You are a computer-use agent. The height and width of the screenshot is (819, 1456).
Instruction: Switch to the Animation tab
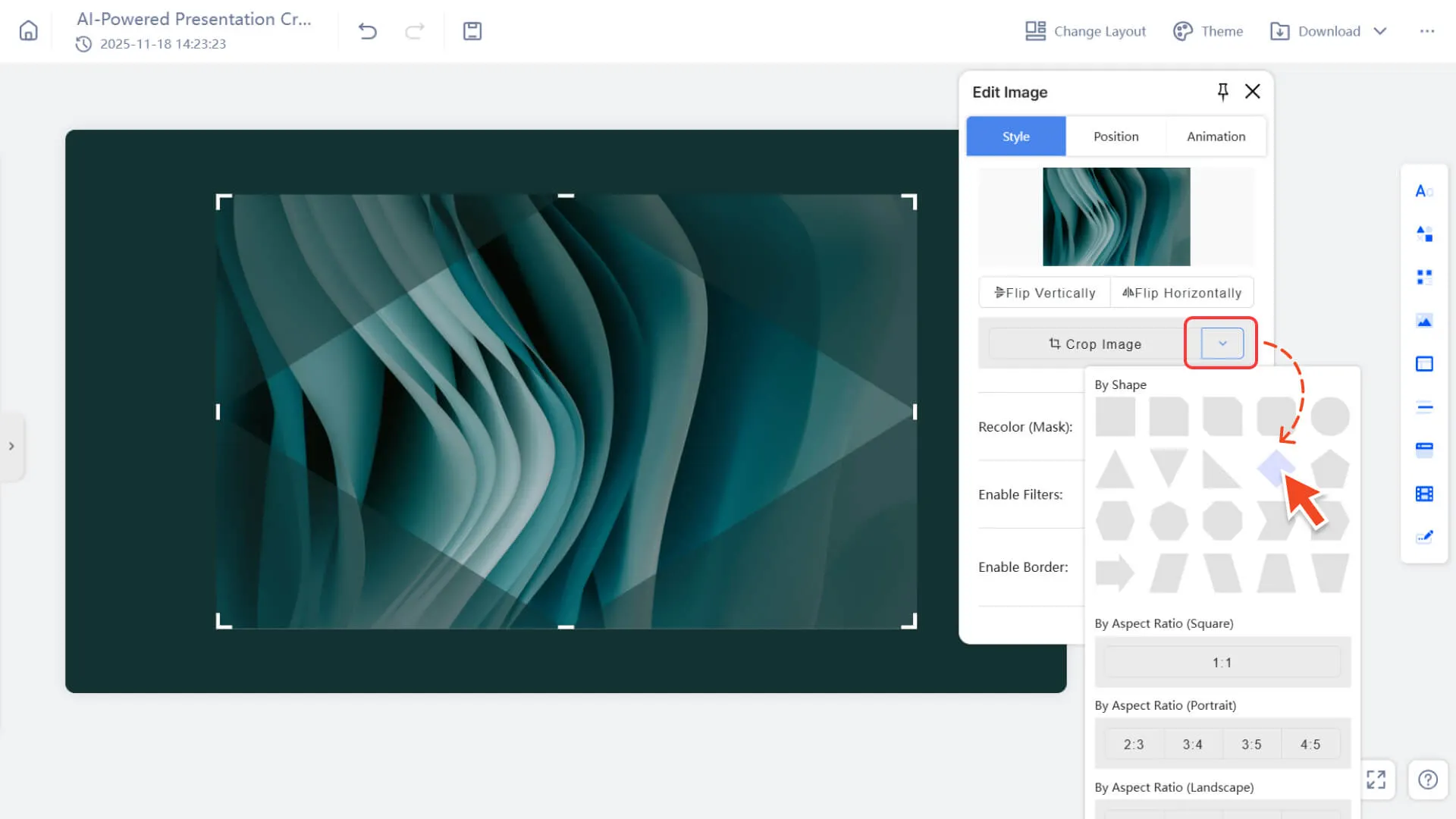pyautogui.click(x=1216, y=136)
